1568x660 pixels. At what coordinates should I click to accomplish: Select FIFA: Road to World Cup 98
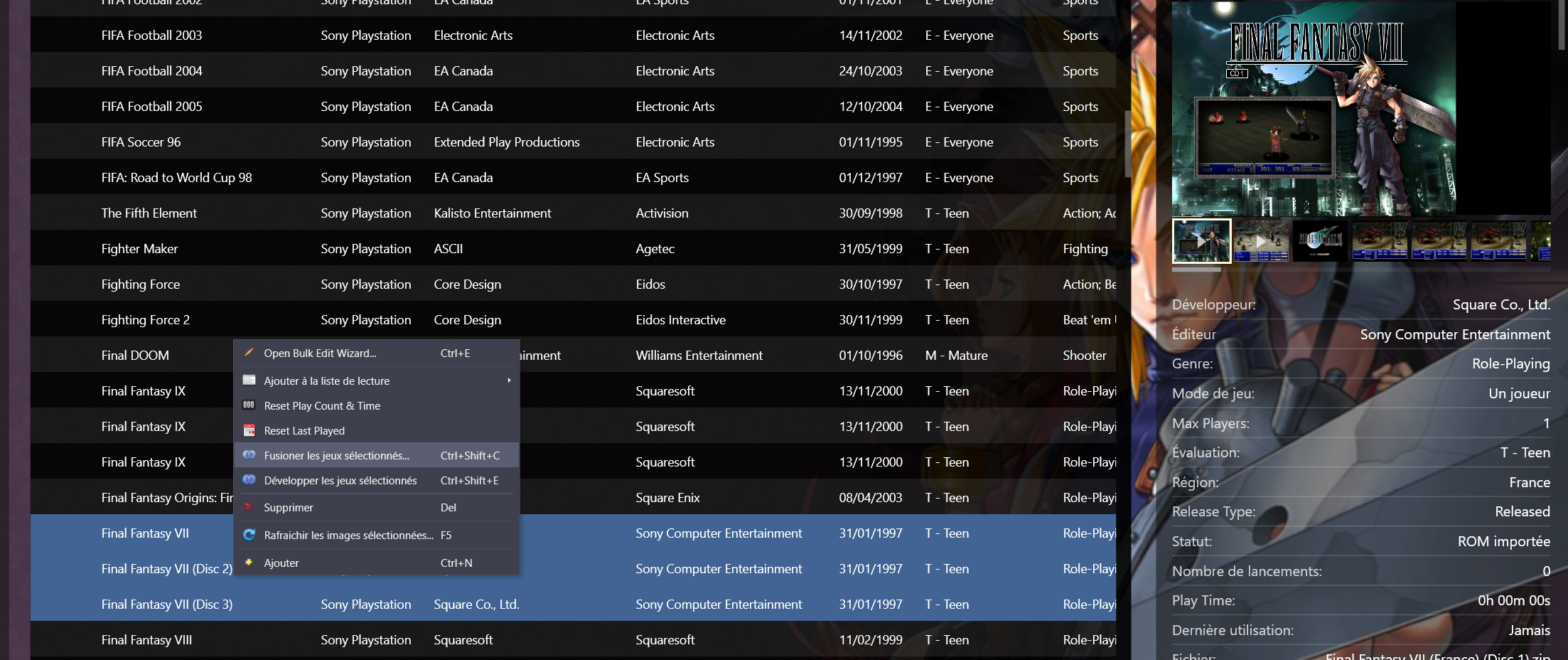573,177
